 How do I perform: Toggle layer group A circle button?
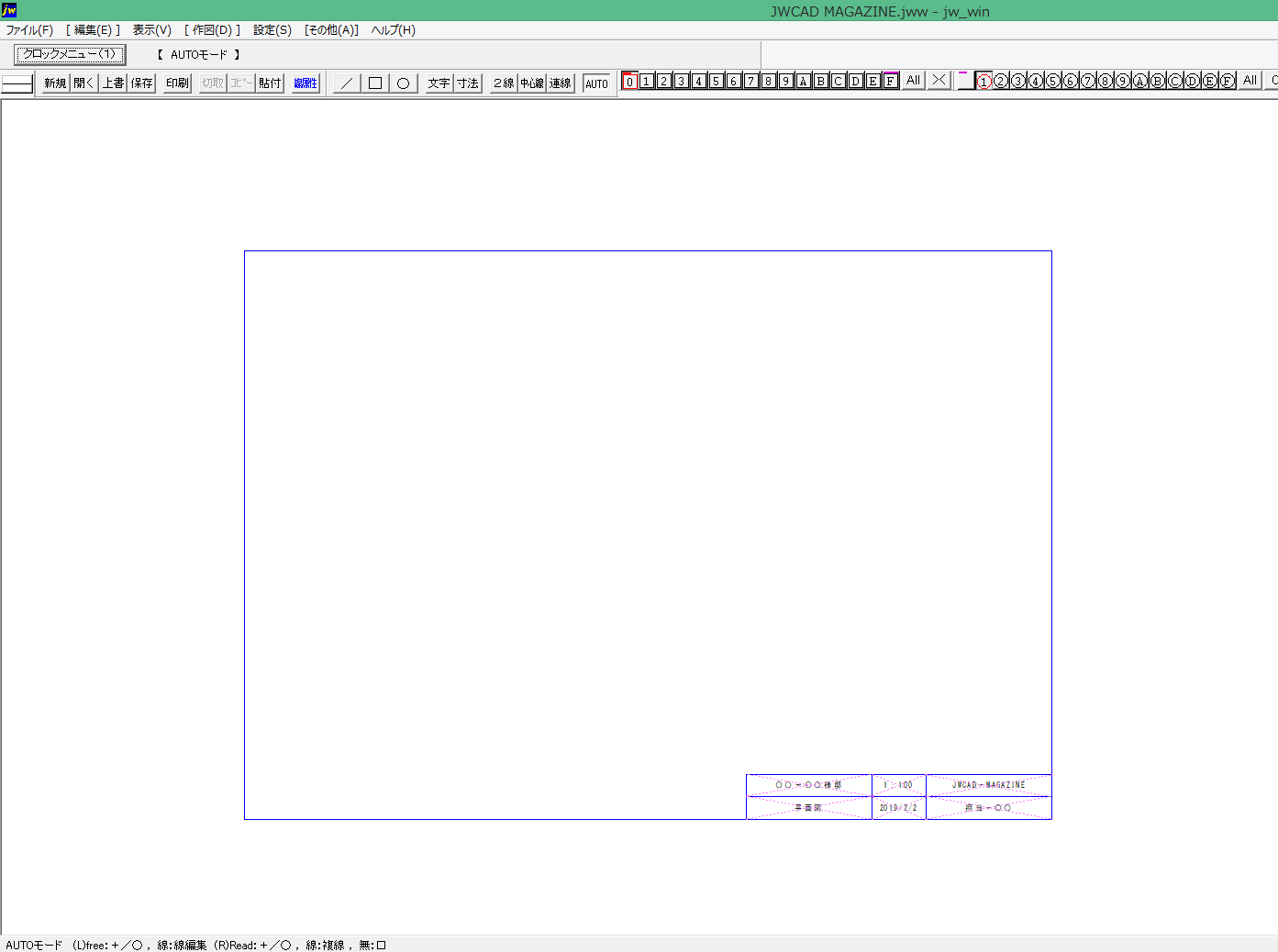click(x=1140, y=81)
